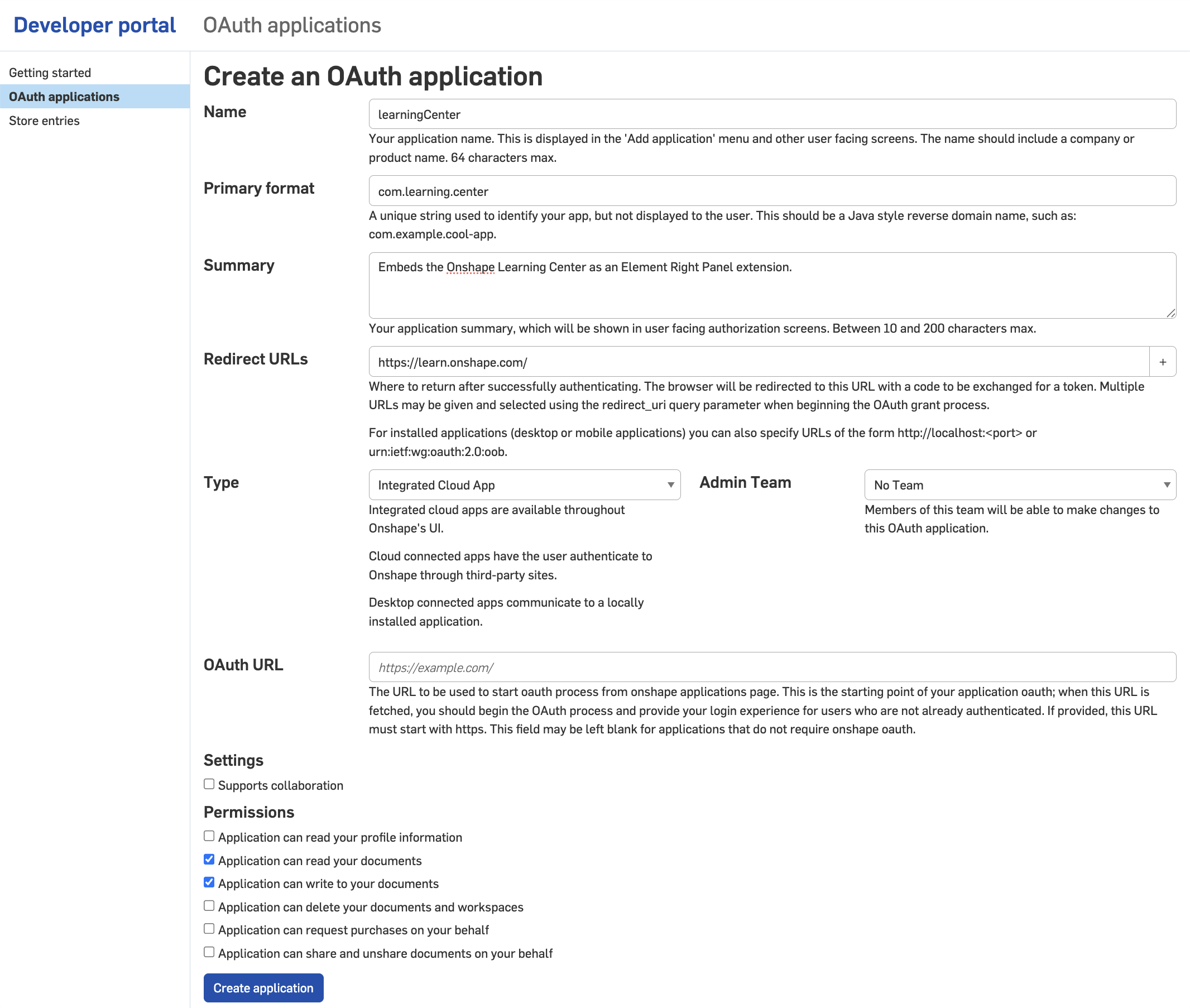Disable Application can write to your documents

click(x=209, y=882)
